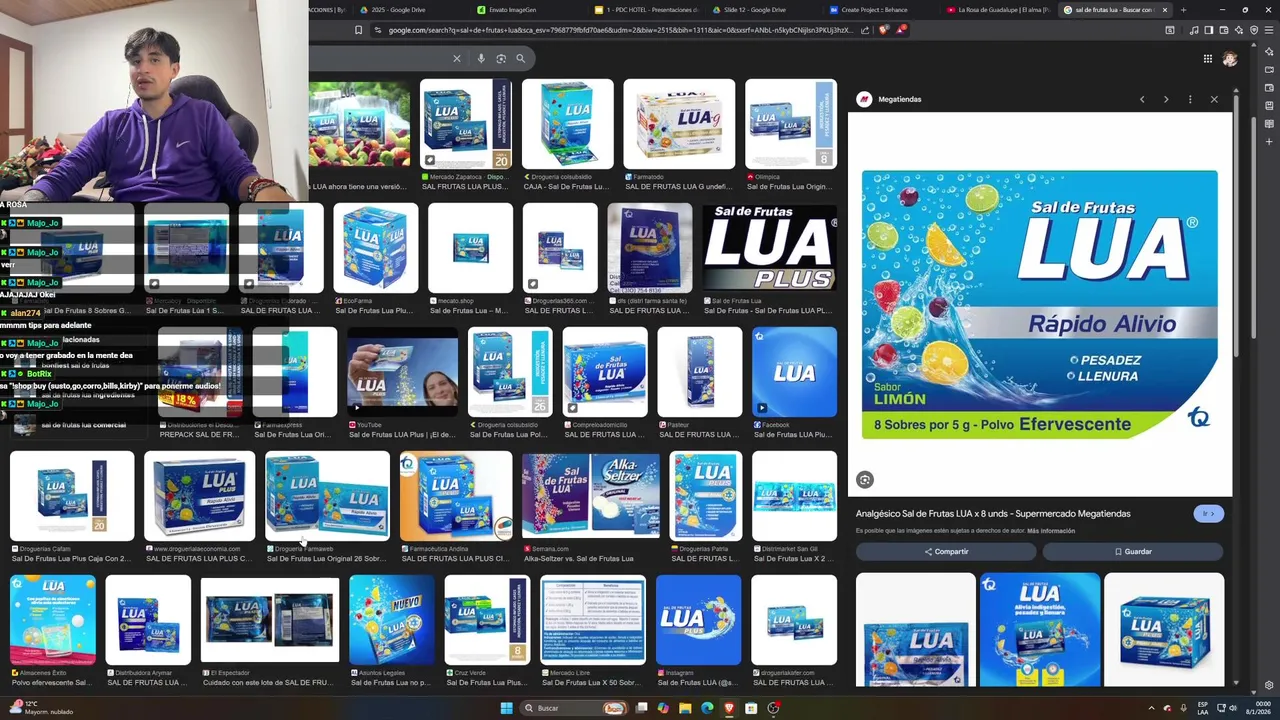The height and width of the screenshot is (720, 1280).
Task: Share the image with Compartir
Action: (x=946, y=551)
